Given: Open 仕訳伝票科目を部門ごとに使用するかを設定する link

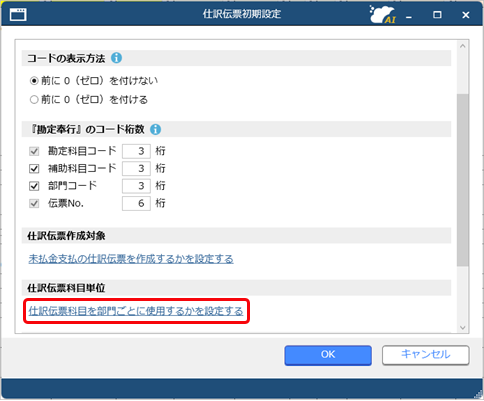Looking at the screenshot, I should pos(136,311).
